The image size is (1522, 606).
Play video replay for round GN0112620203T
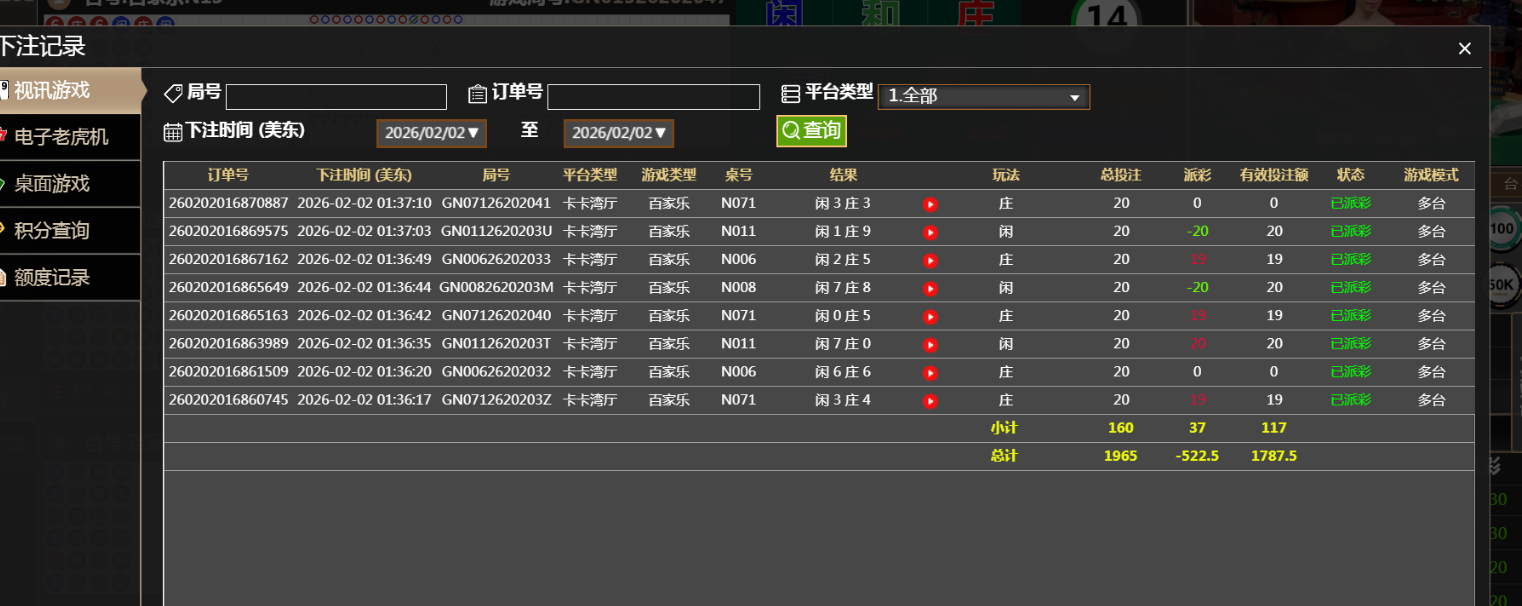point(930,344)
